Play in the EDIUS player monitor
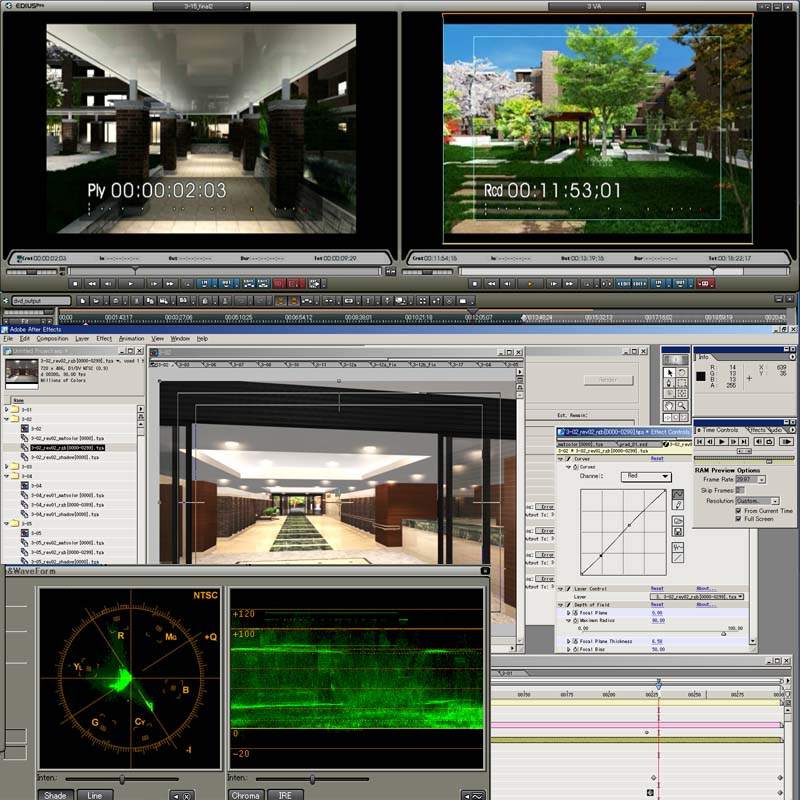800x800 pixels. [x=131, y=284]
